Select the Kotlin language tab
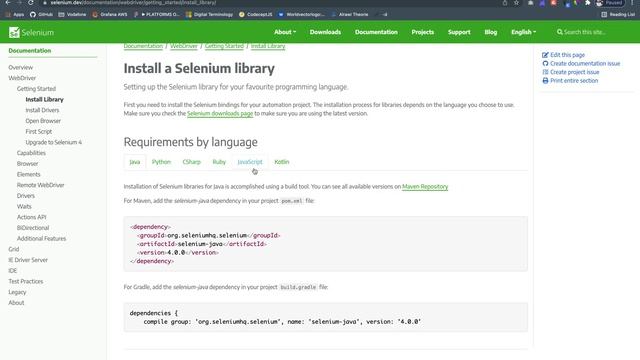The height and width of the screenshot is (360, 640). point(282,162)
